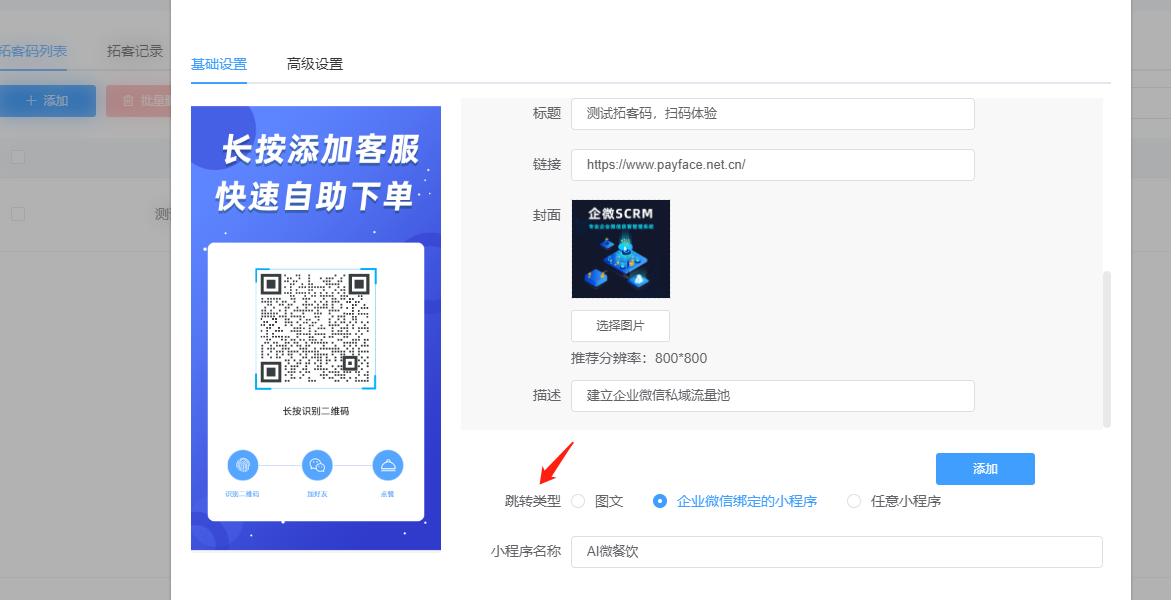The height and width of the screenshot is (600, 1171).
Task: Switch to the 高级设置 tab
Action: tap(314, 64)
